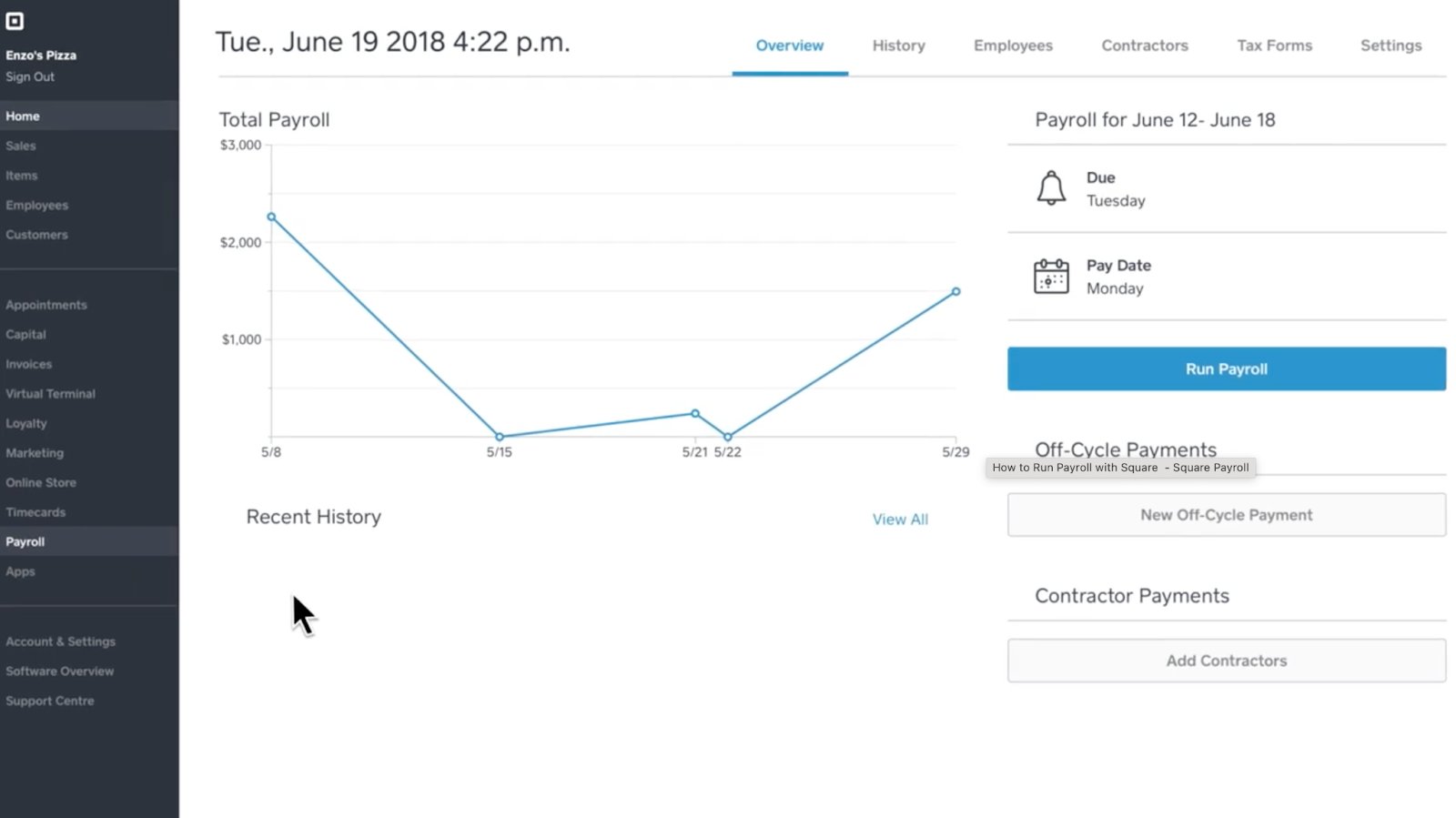
Task: Click the 5/15 data point on the chart
Action: coord(500,437)
